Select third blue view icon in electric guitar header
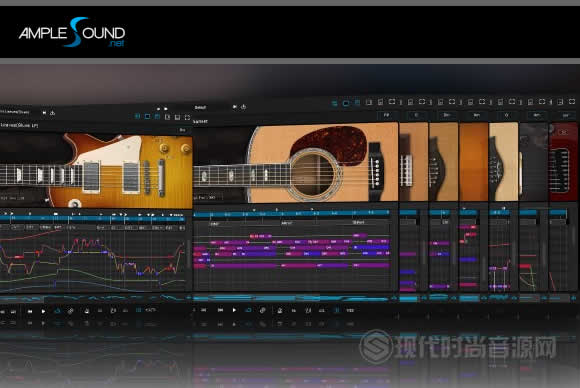Image resolution: width=580 pixels, height=388 pixels. pyautogui.click(x=157, y=117)
